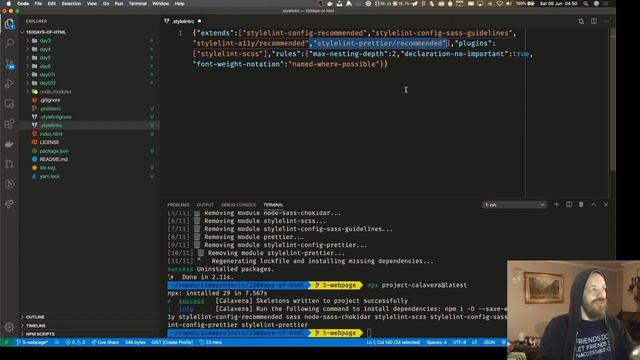This screenshot has width=640, height=360.
Task: Switch to the Problems tab
Action: click(x=178, y=205)
